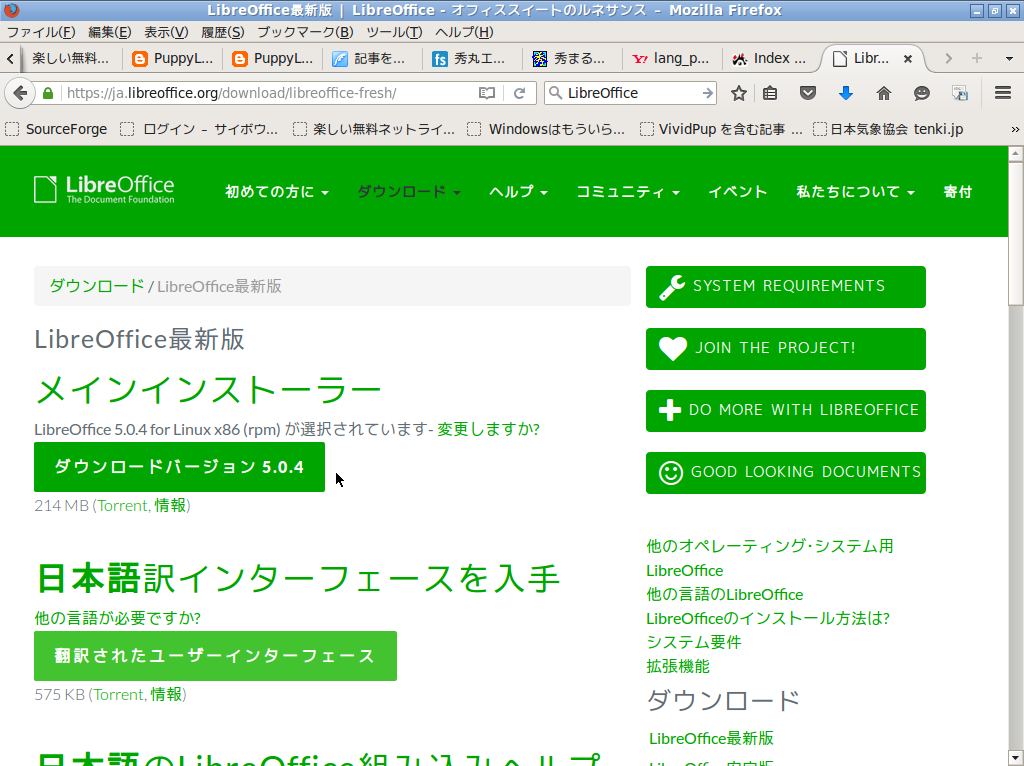Open the ブックマーク(B) menu
Image resolution: width=1024 pixels, height=766 pixels.
tap(305, 32)
